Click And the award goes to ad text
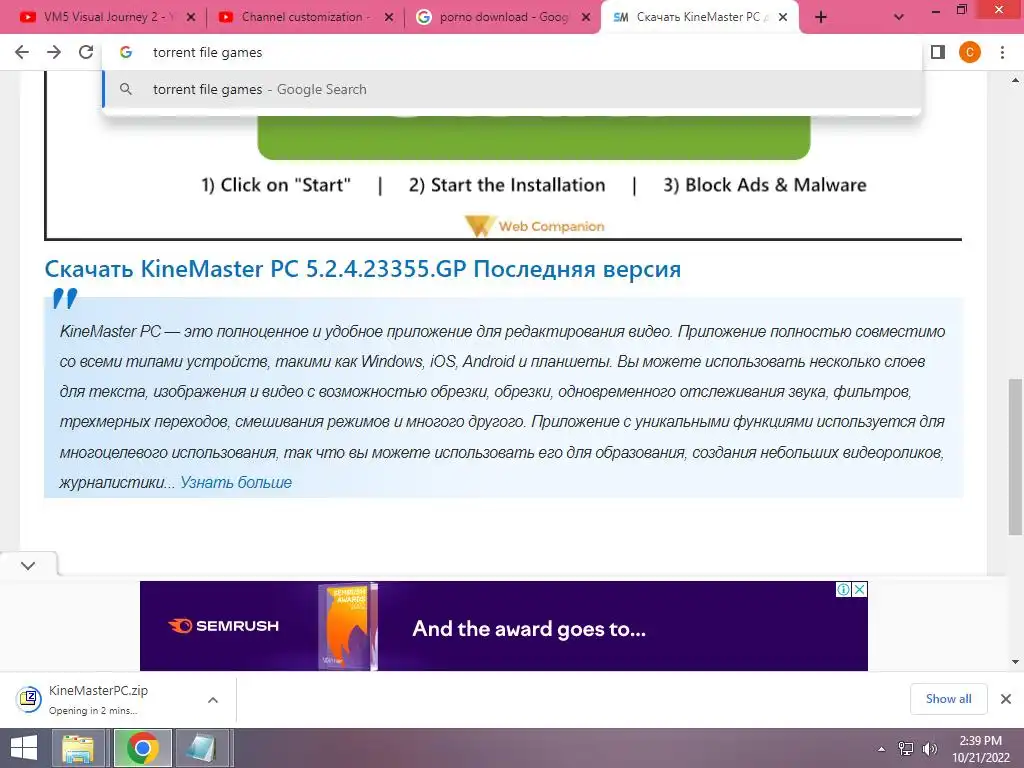Image resolution: width=1024 pixels, height=768 pixels. (529, 629)
